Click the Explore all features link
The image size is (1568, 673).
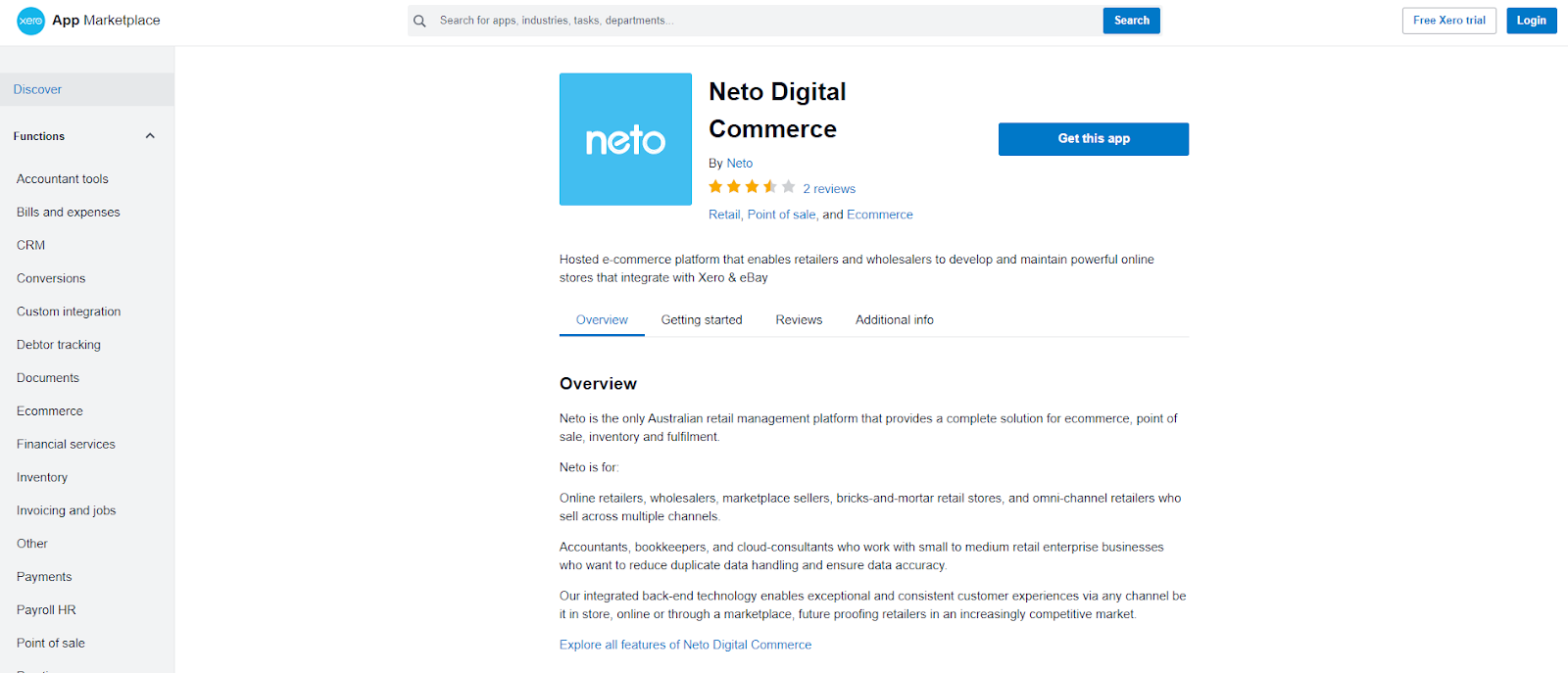click(685, 645)
